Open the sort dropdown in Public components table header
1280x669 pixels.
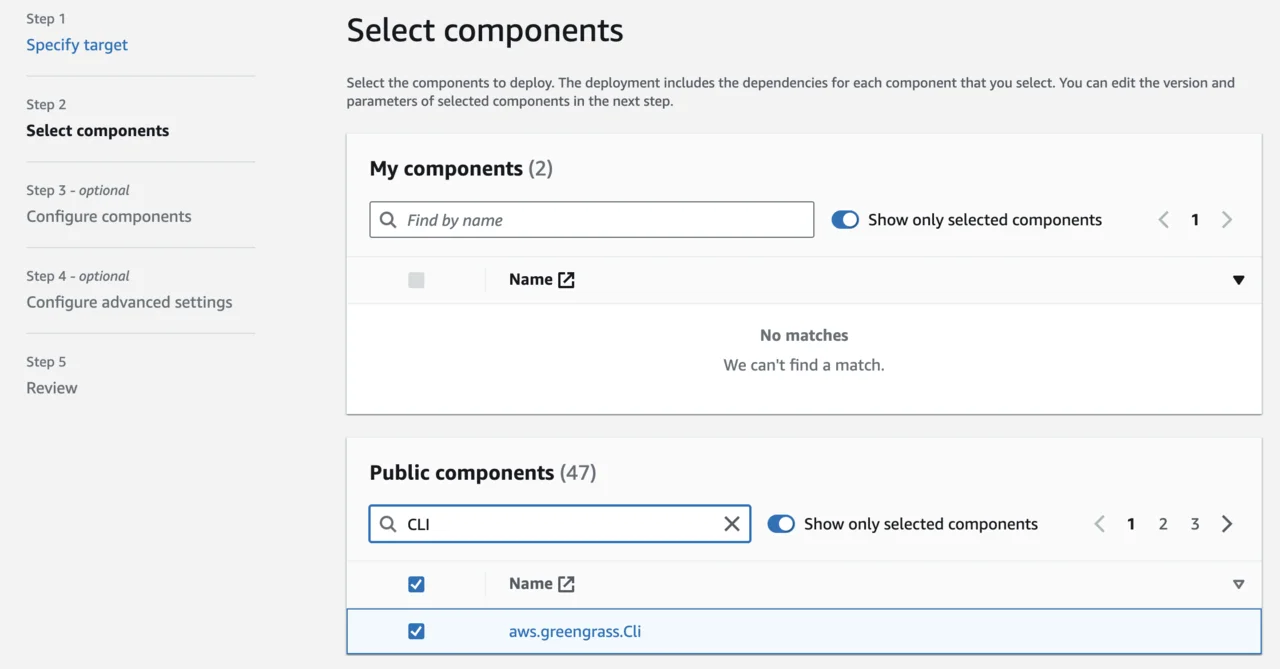coord(1238,584)
